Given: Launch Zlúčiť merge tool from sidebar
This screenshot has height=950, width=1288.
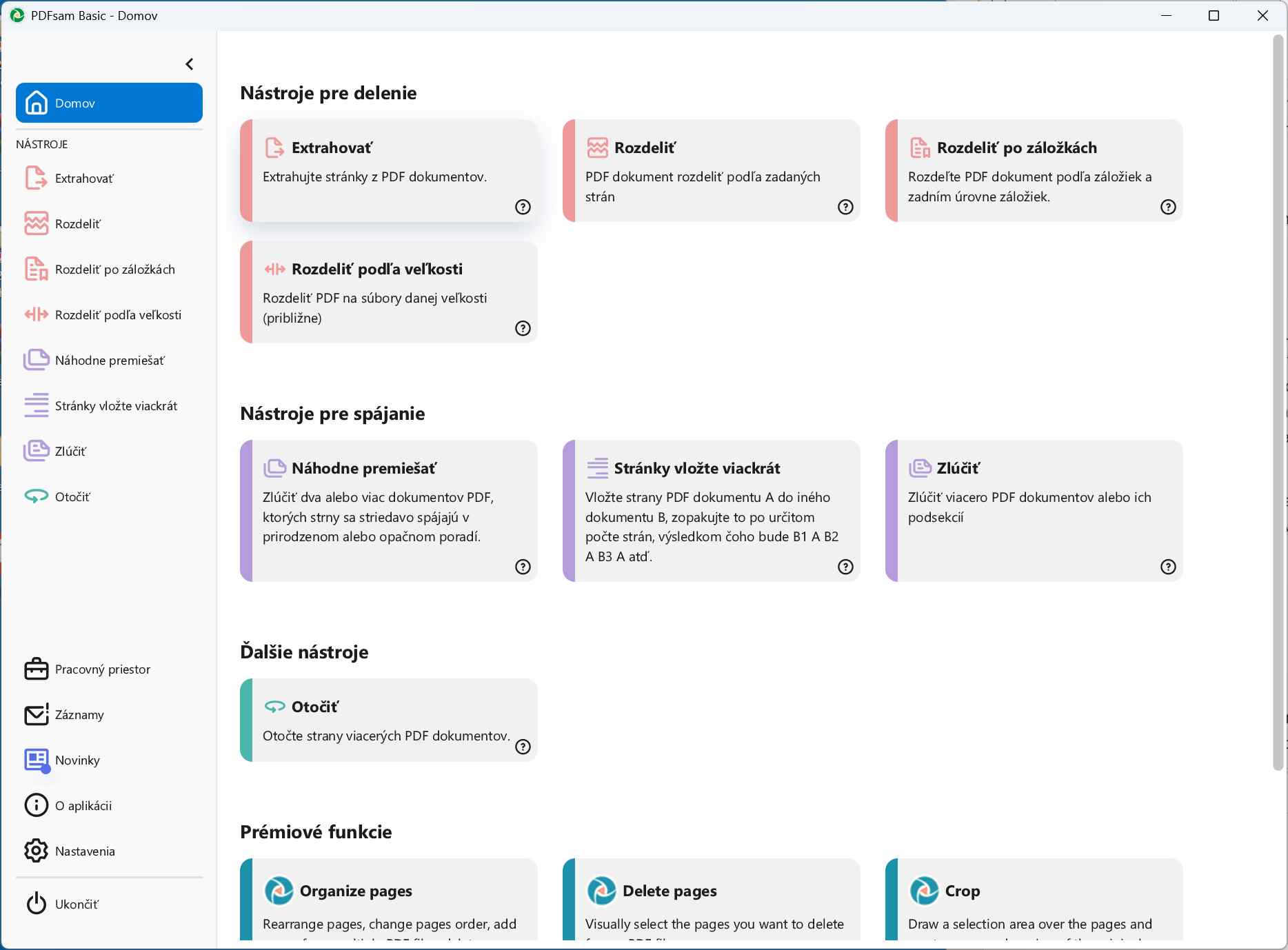Looking at the screenshot, I should tap(70, 452).
